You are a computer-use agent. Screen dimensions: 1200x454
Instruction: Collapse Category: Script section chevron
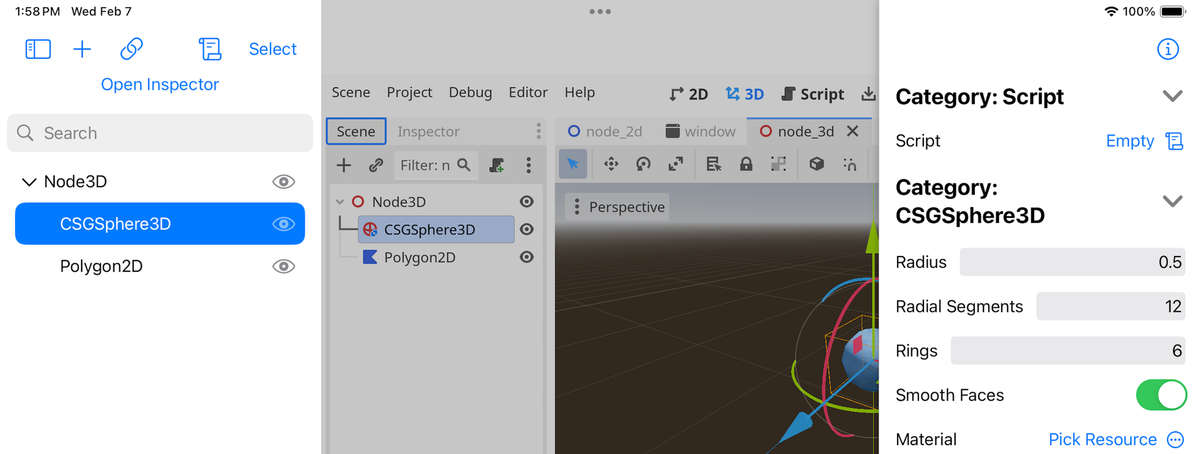1173,96
